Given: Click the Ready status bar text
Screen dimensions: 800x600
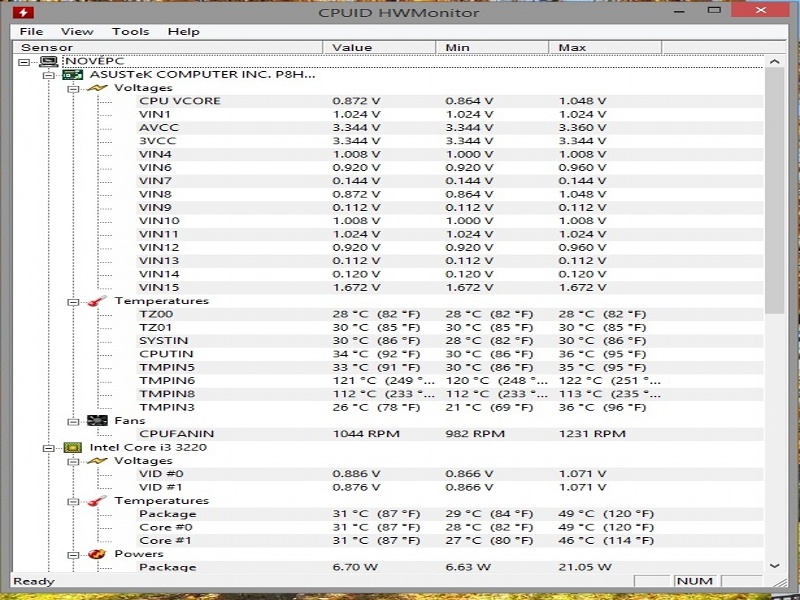Looking at the screenshot, I should coord(34,581).
